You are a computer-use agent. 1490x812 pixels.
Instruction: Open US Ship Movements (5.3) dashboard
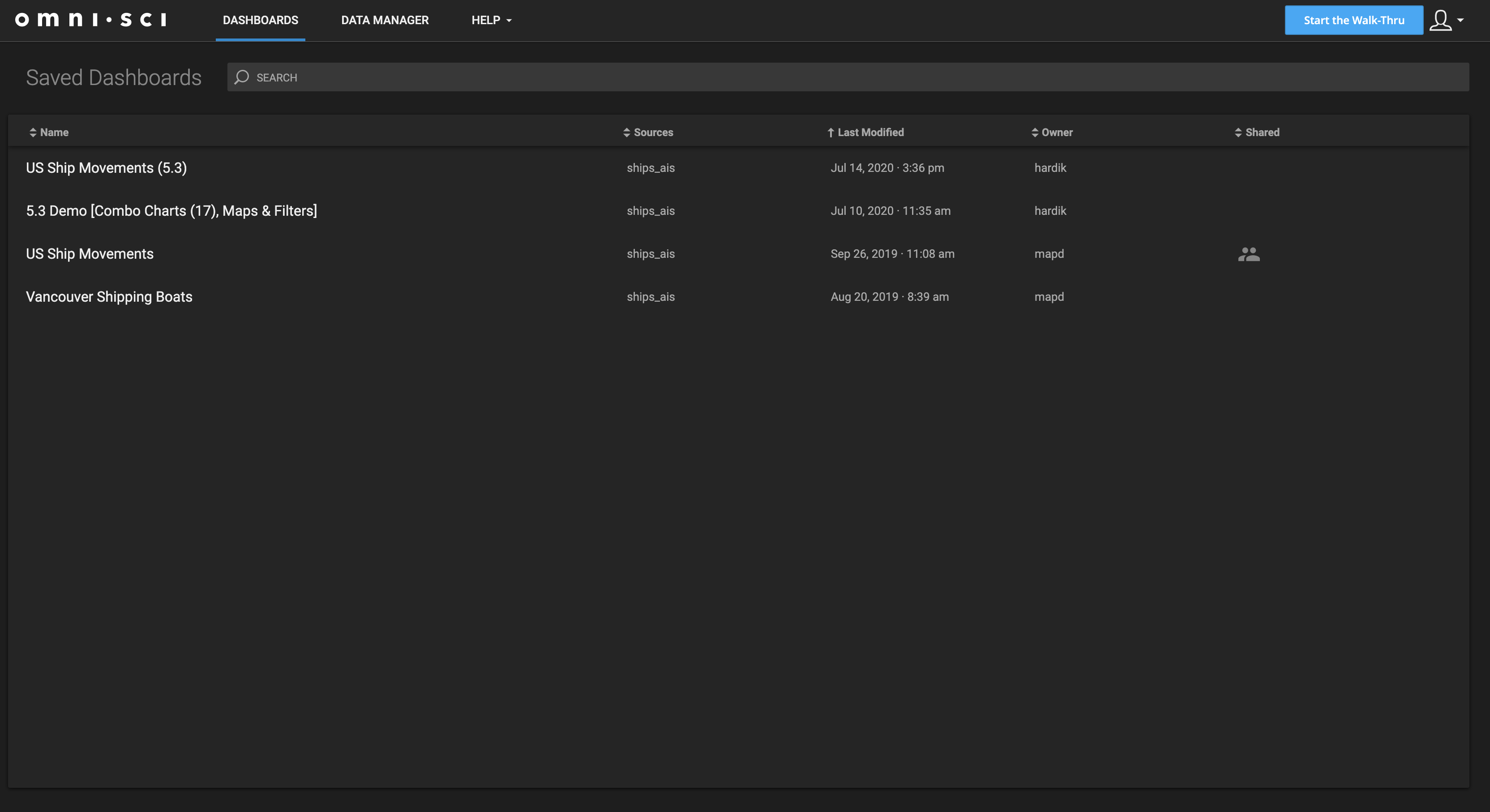pyautogui.click(x=107, y=168)
